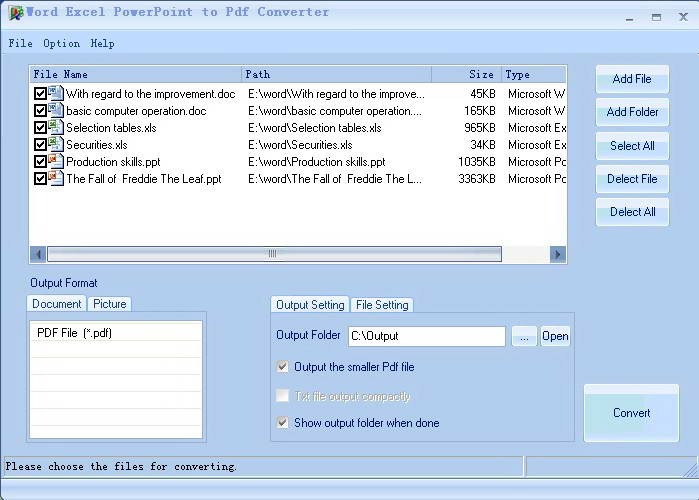Click the 3363KB size cell
Image resolution: width=699 pixels, height=500 pixels.
(x=477, y=179)
